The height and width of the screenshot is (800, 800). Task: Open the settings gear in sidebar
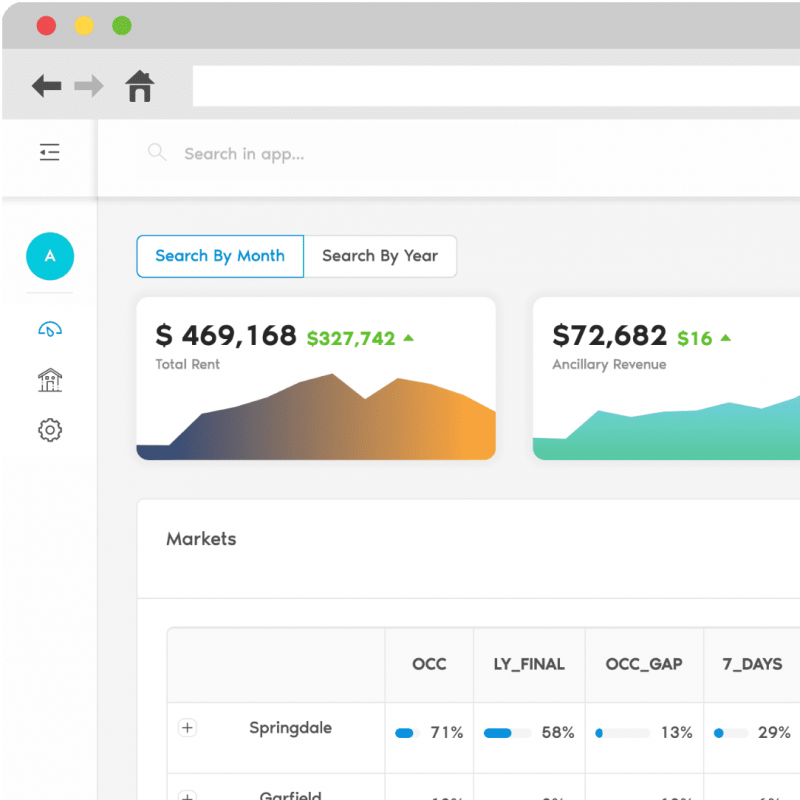click(49, 429)
